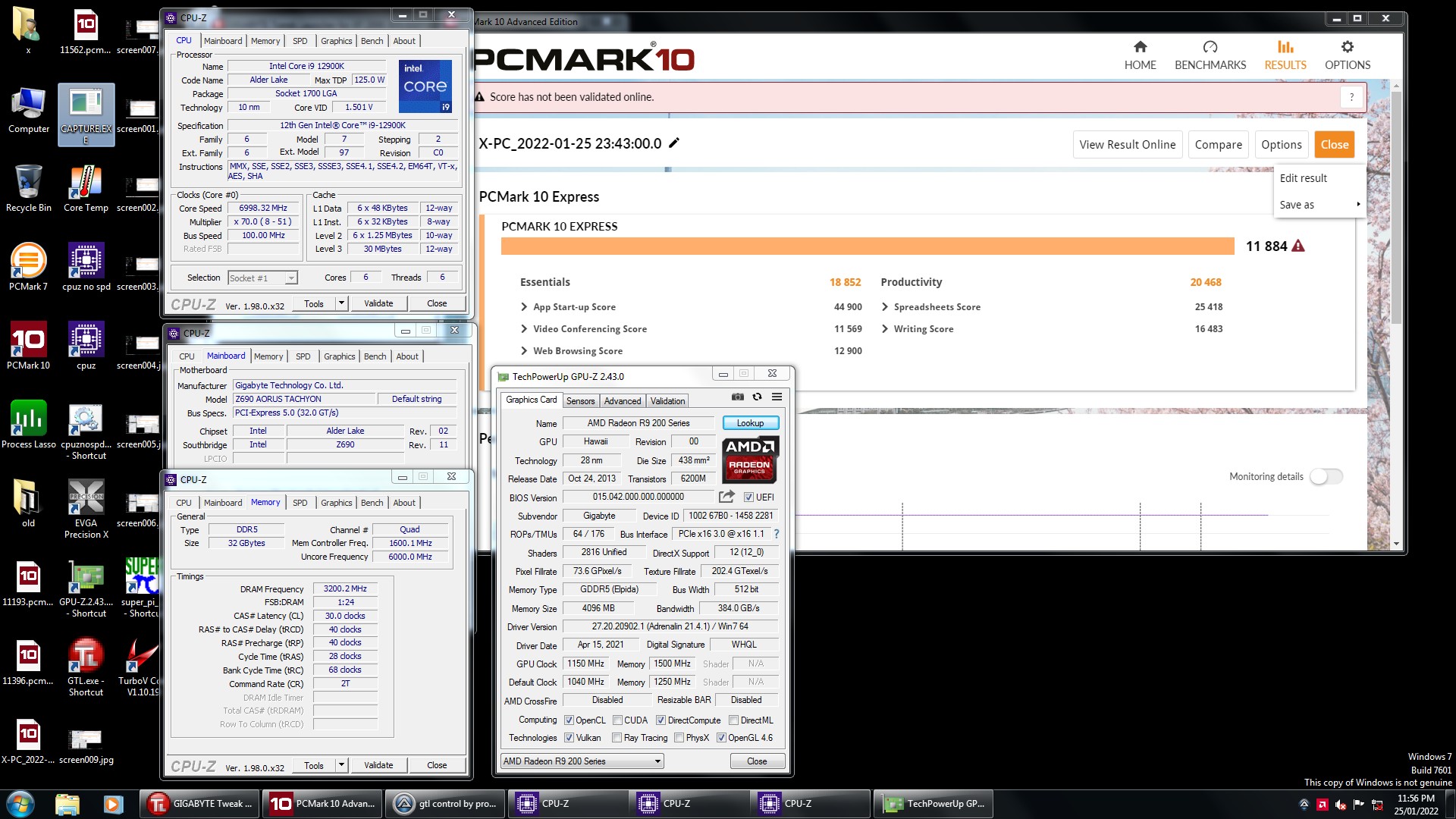Screen dimensions: 1456x819
Task: Open GPU selection dropdown in GPU-Z
Action: [582, 761]
